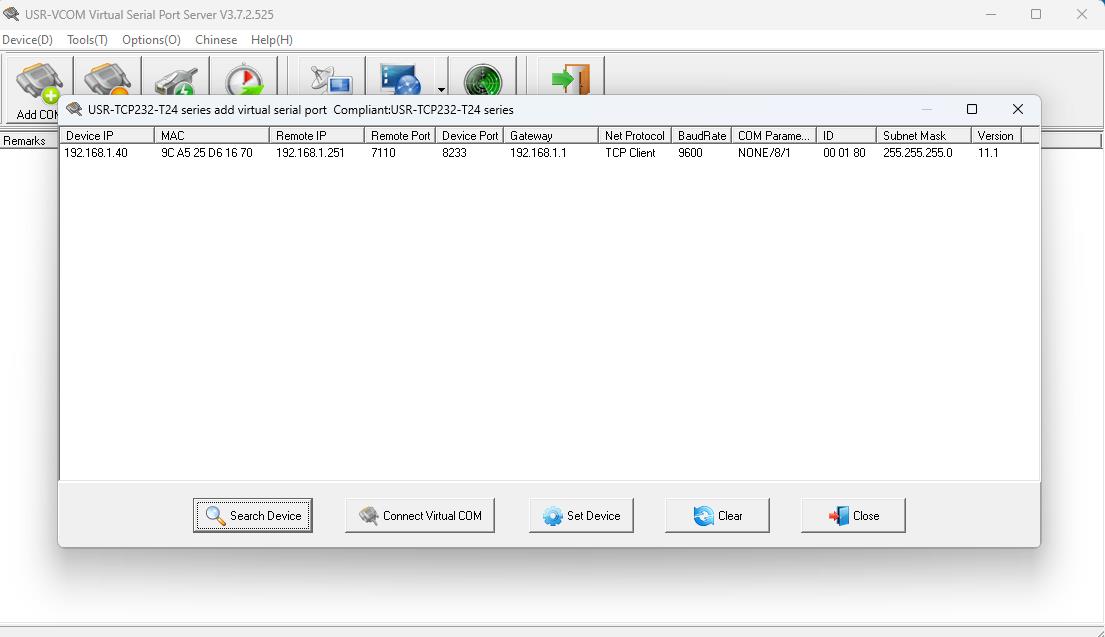
Task: Click the ID column header
Action: click(x=846, y=135)
